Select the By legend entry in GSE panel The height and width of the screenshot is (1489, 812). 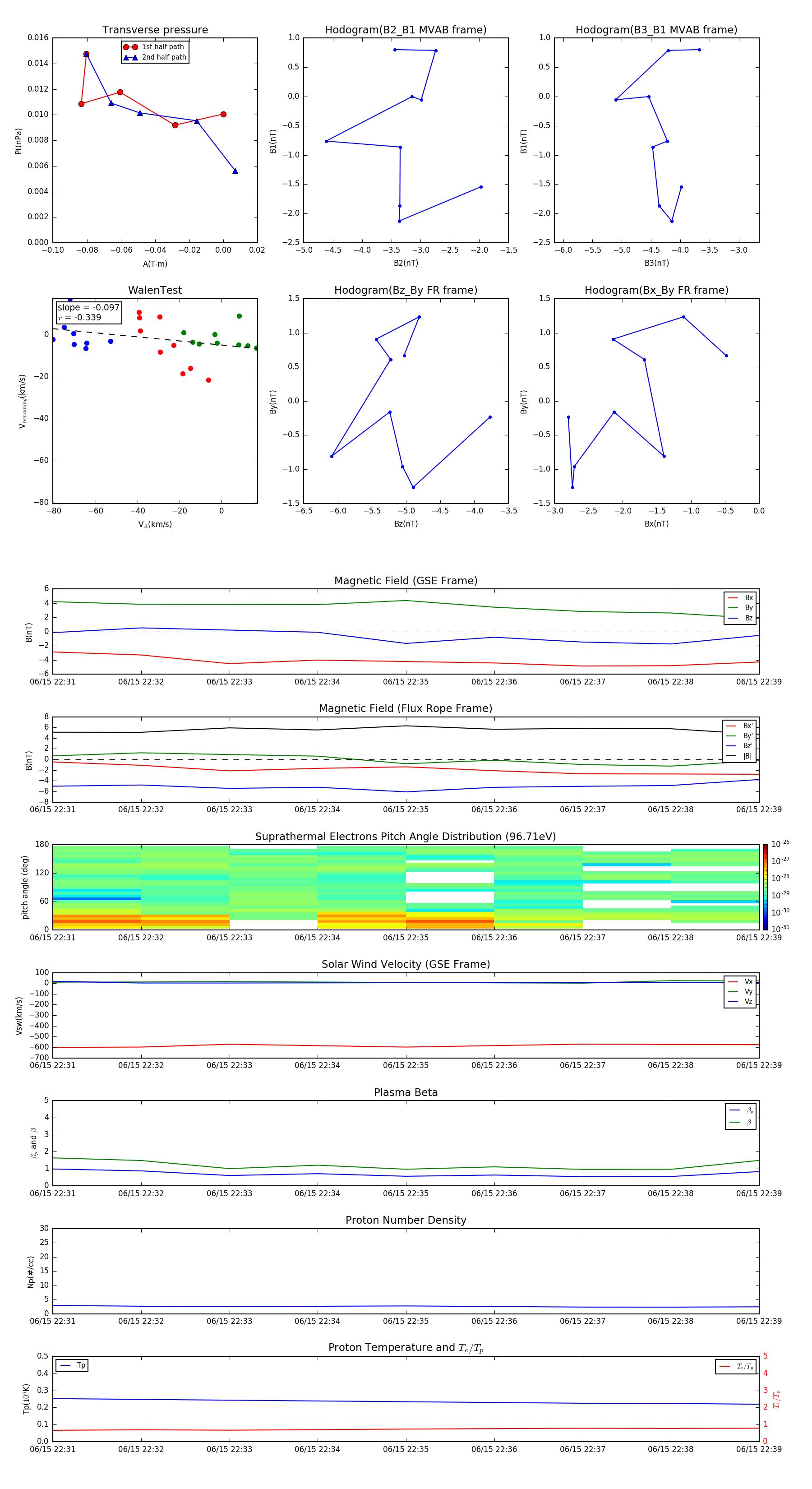[740, 607]
